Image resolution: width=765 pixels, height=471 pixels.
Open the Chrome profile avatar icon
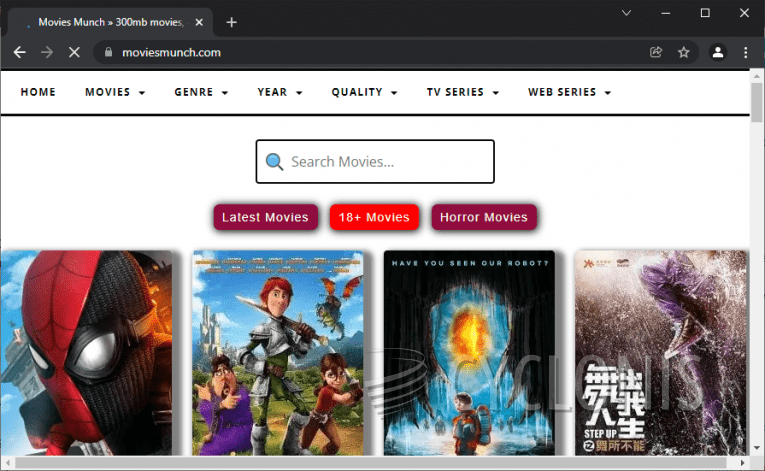pos(717,52)
